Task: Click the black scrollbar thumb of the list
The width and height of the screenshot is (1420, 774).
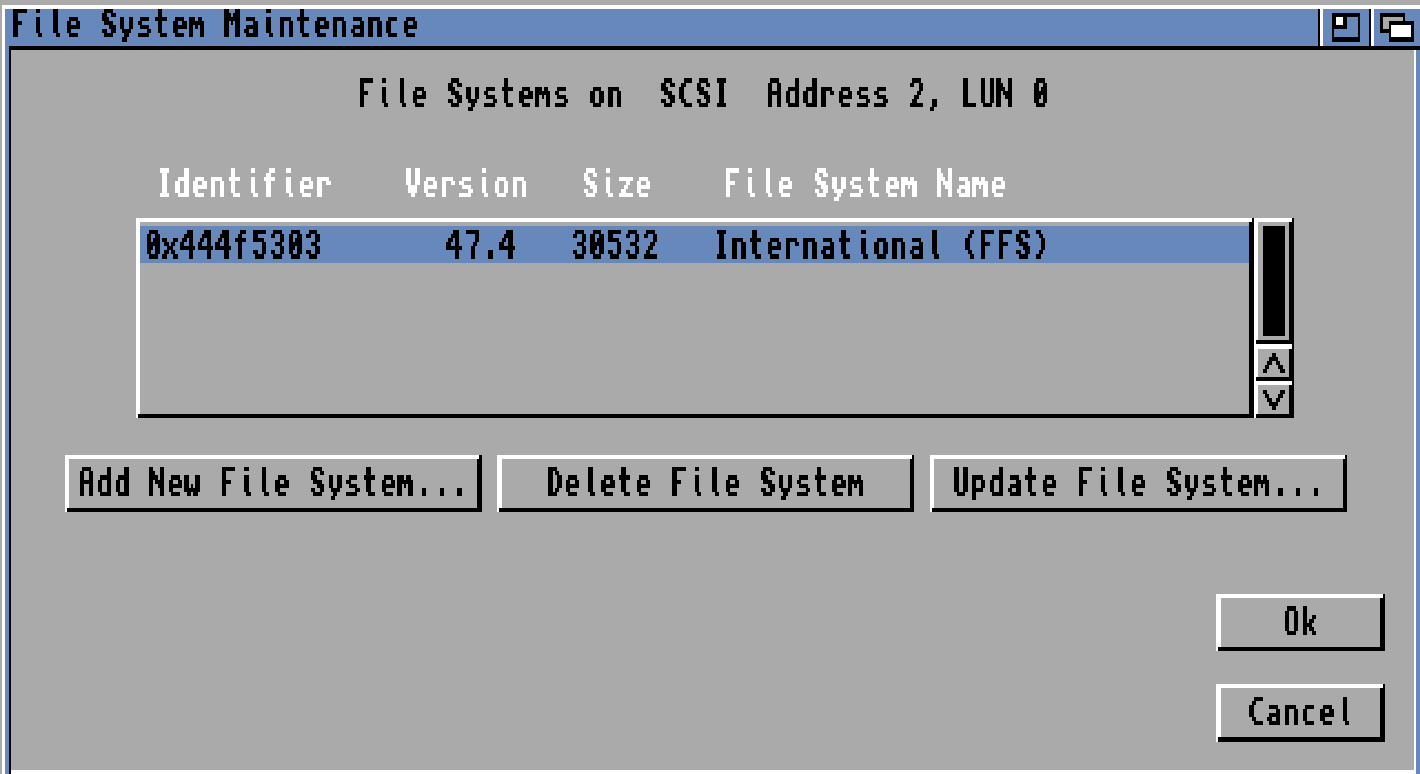Action: 1274,282
